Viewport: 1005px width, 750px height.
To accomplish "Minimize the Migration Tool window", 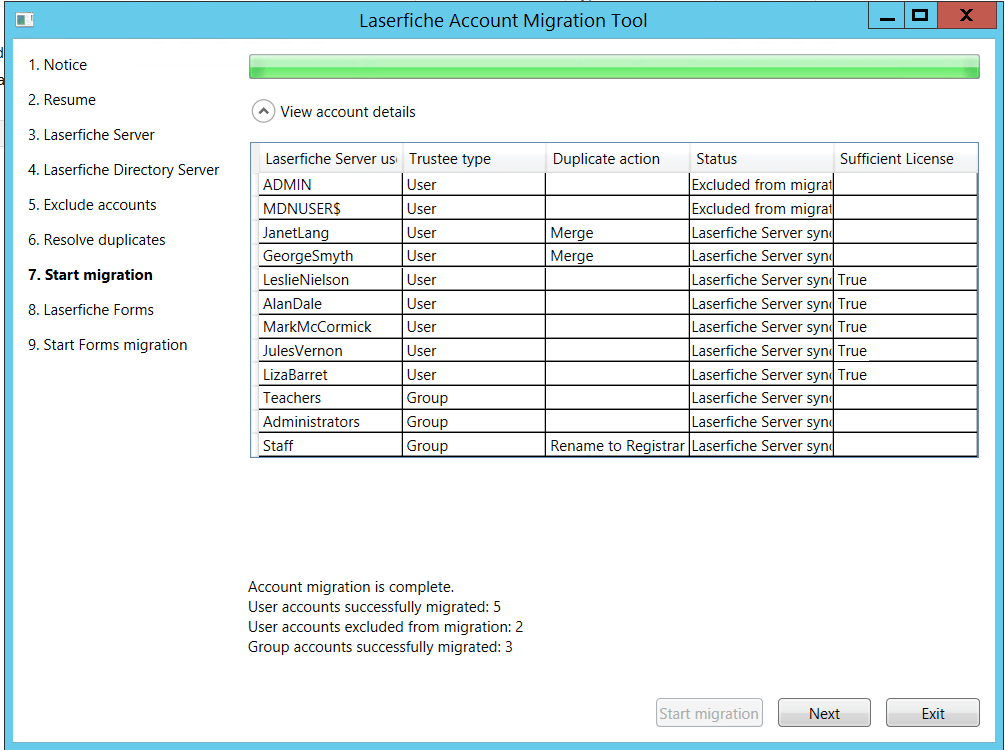I will click(887, 16).
